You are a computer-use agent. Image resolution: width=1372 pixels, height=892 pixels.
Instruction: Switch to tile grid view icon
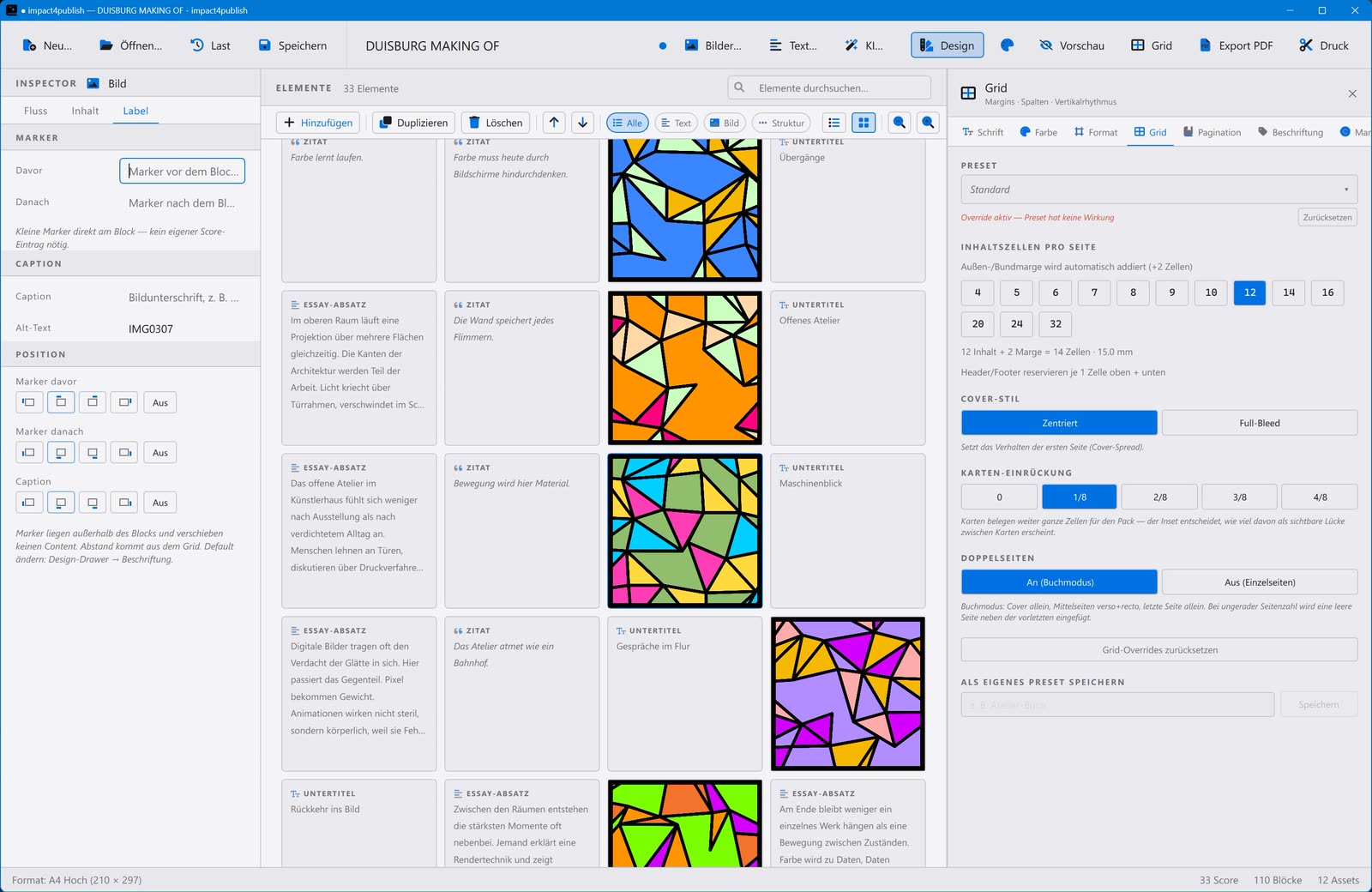(864, 123)
